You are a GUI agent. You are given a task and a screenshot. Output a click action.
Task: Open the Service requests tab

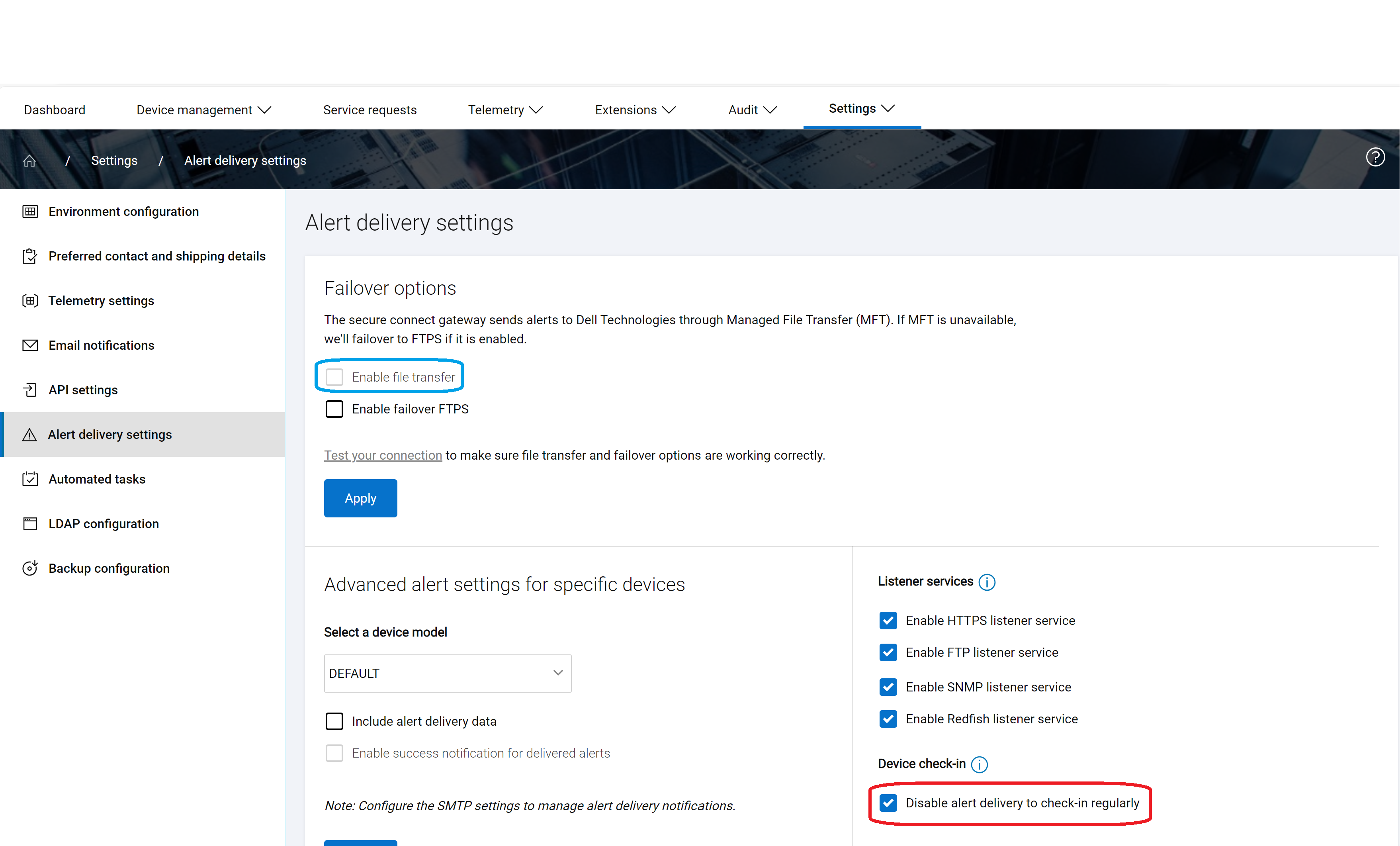pos(370,110)
